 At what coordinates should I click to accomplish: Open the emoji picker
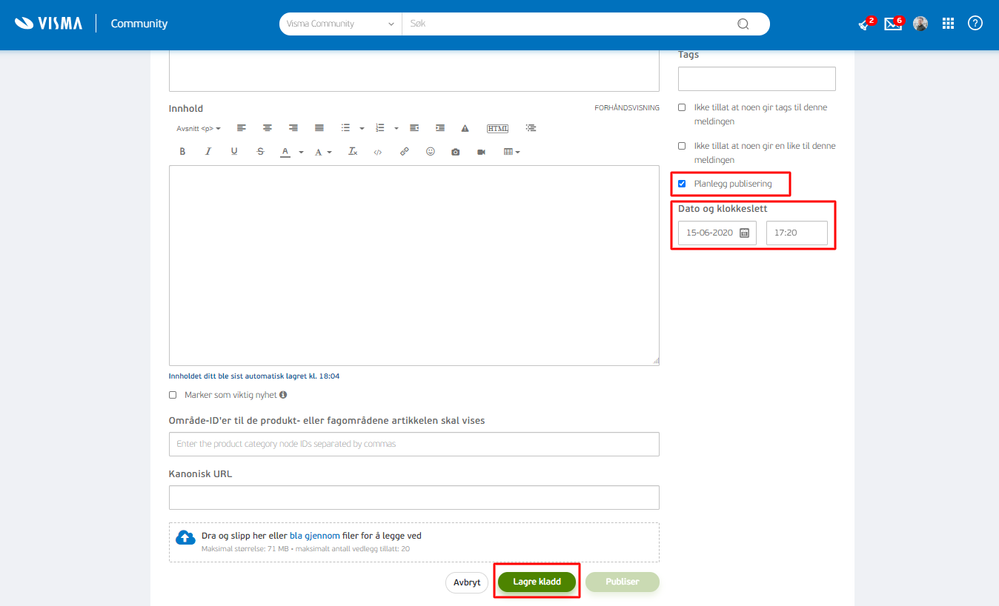click(x=430, y=152)
